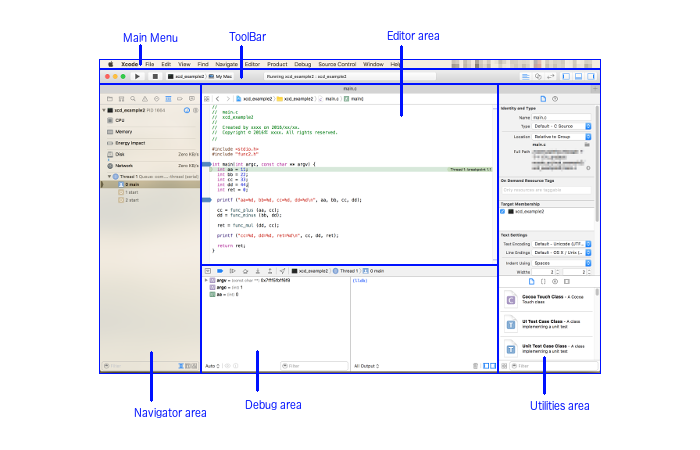
Task: Click the variables view Filter field
Action: (314, 366)
